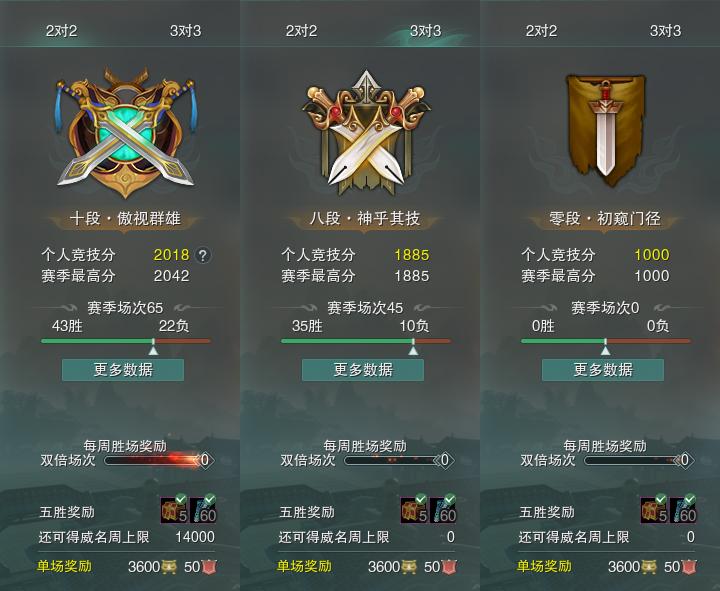
Task: Open 更多数据 under the 65-match record
Action: pos(123,370)
